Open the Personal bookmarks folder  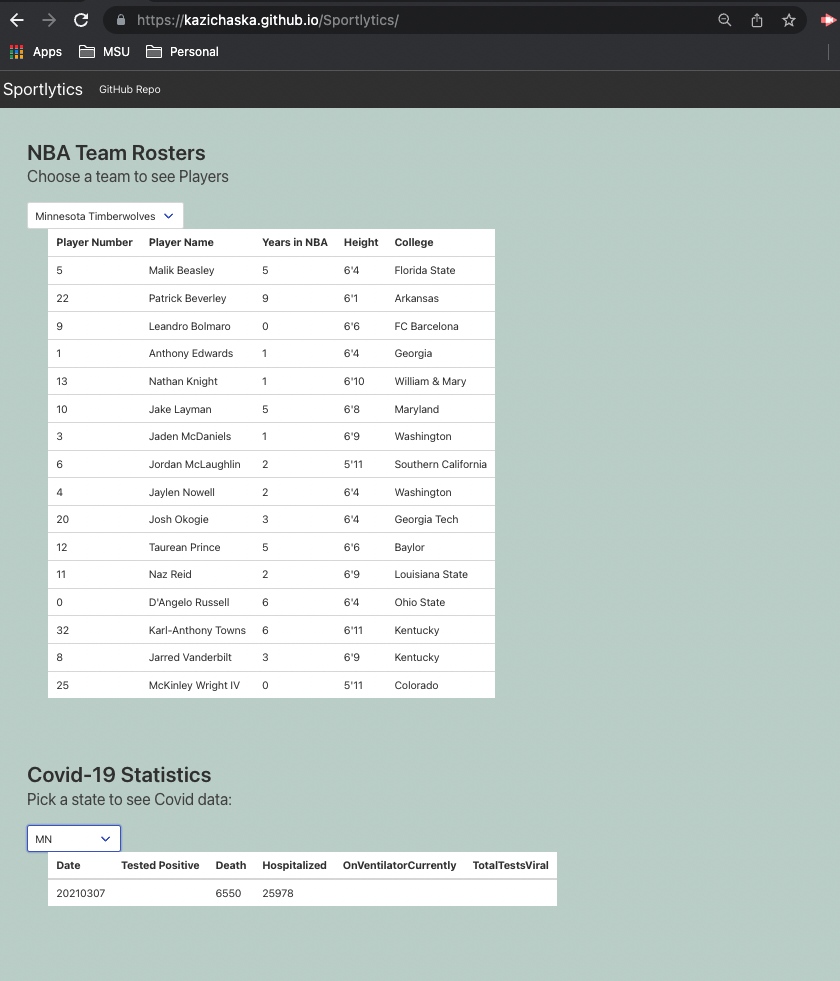182,52
